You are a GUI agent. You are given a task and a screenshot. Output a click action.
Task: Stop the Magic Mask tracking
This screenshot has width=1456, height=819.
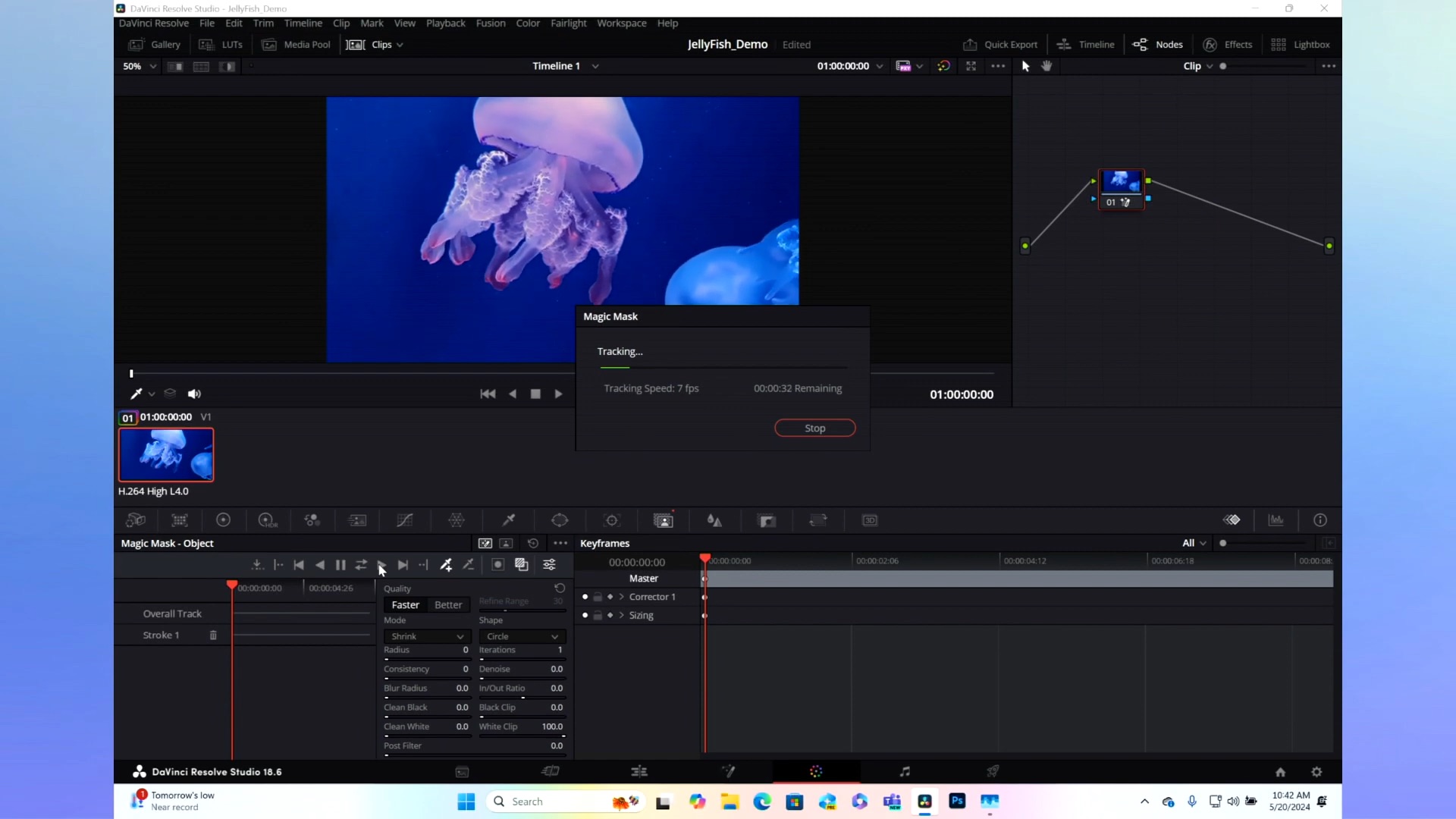(815, 428)
